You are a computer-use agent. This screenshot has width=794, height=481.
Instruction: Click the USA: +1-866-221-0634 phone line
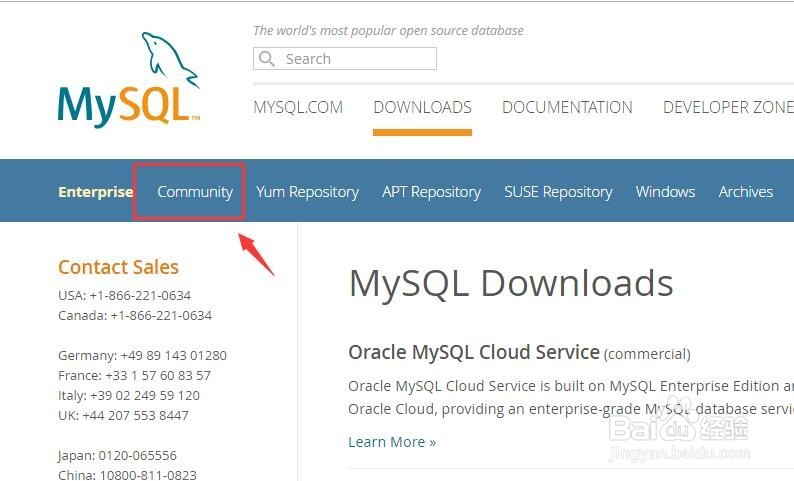pos(125,295)
